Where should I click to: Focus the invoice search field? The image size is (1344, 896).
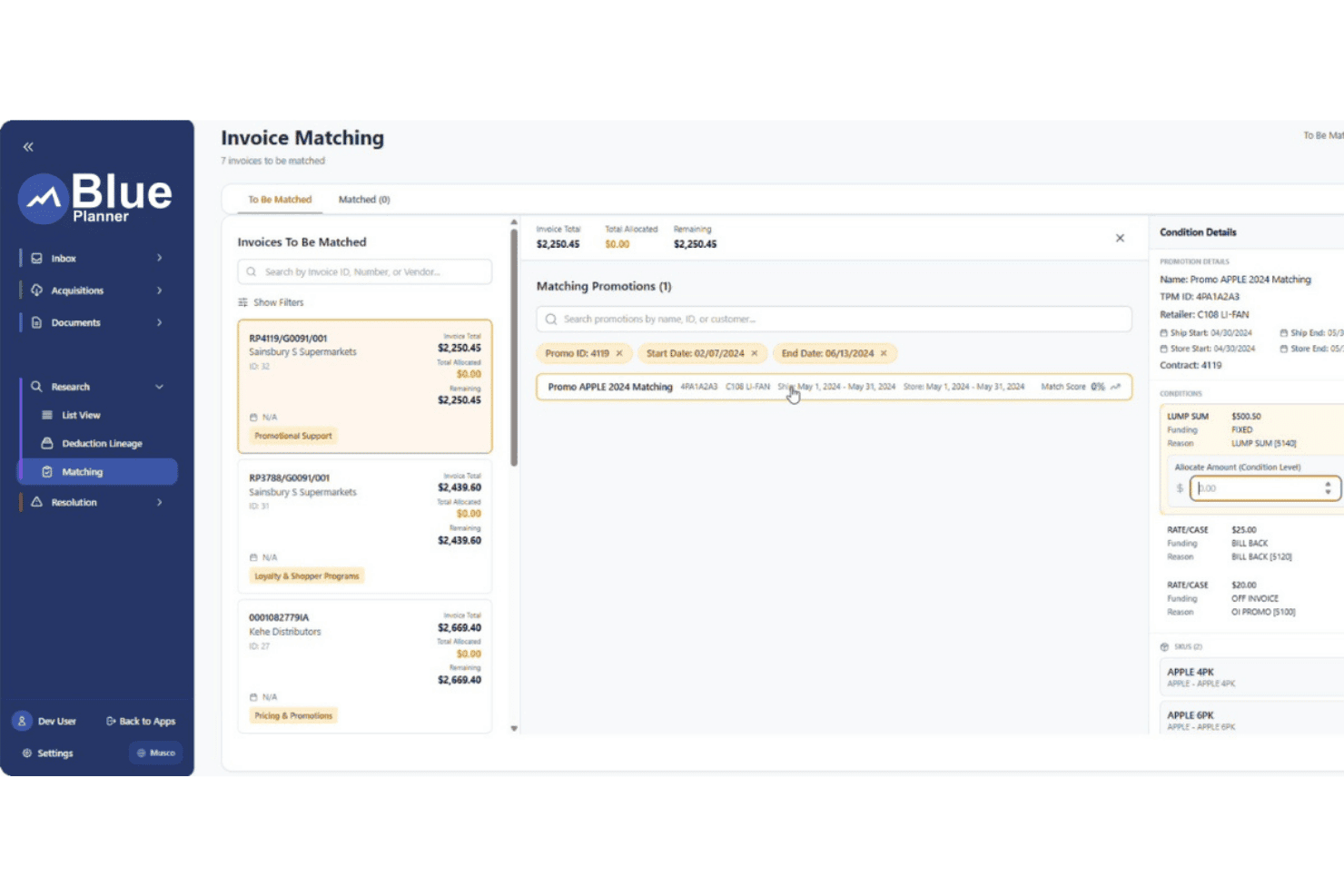point(365,271)
